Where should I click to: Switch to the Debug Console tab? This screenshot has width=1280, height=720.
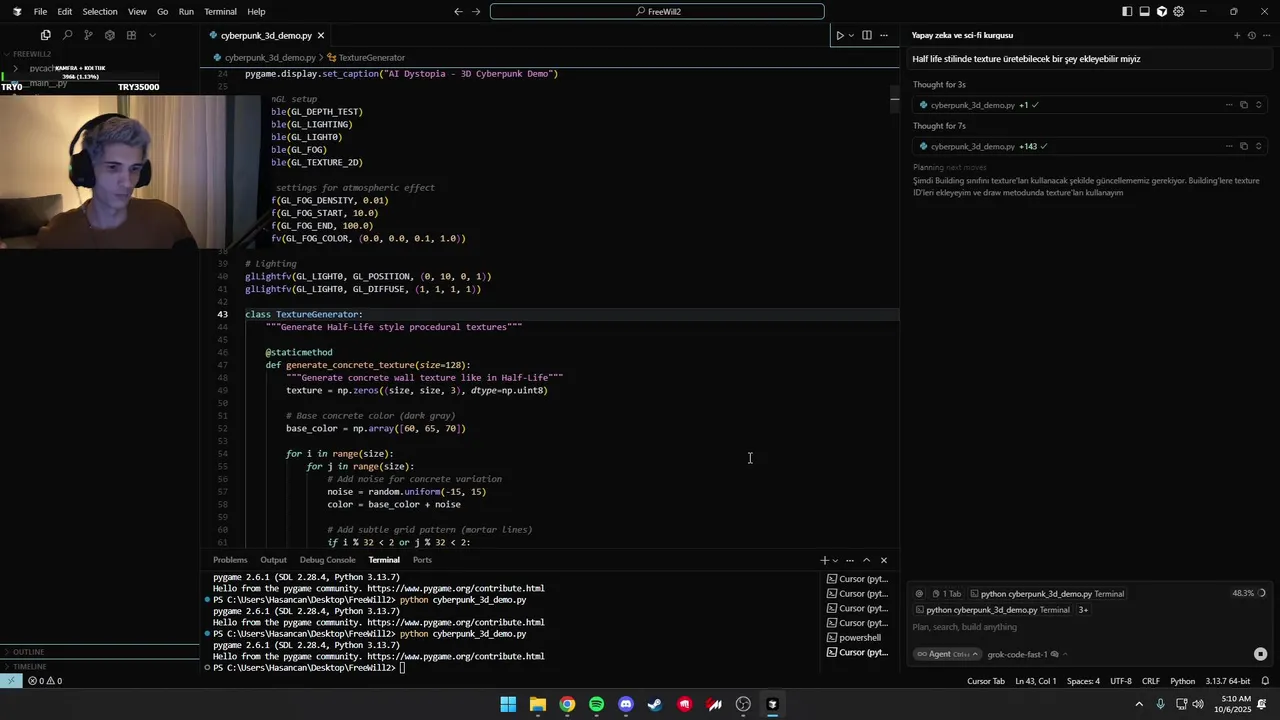[x=327, y=560]
